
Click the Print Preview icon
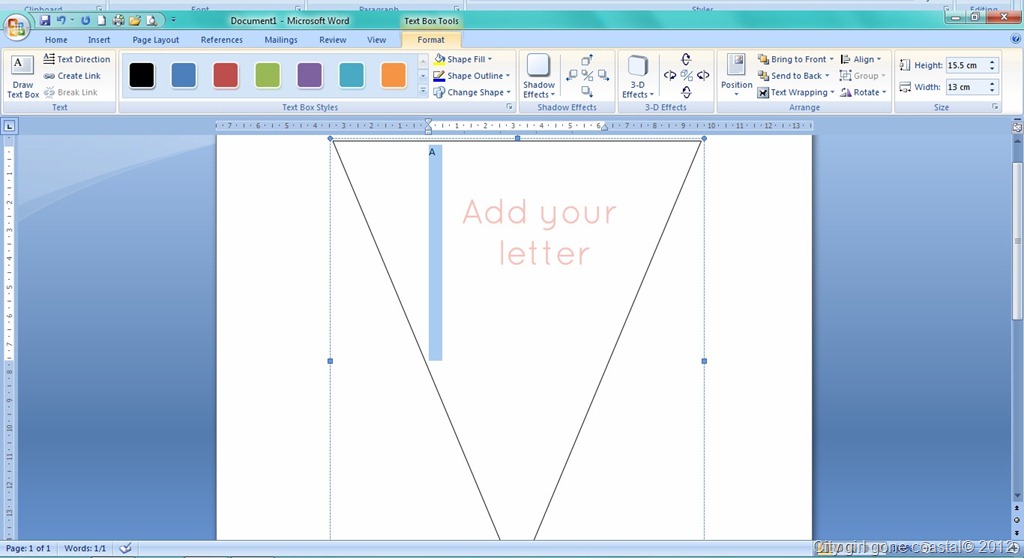click(x=152, y=21)
